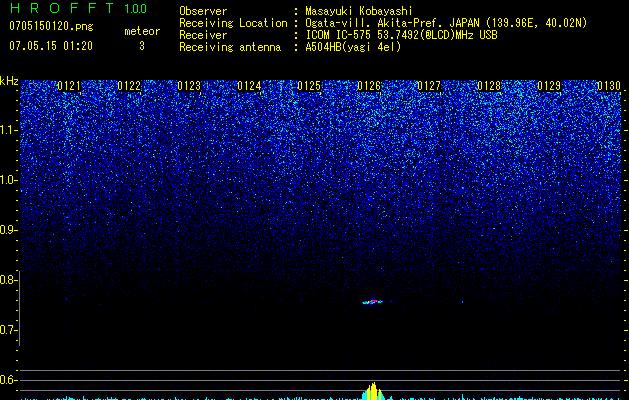
Task: Click the 0126 time marker
Action: [x=369, y=86]
